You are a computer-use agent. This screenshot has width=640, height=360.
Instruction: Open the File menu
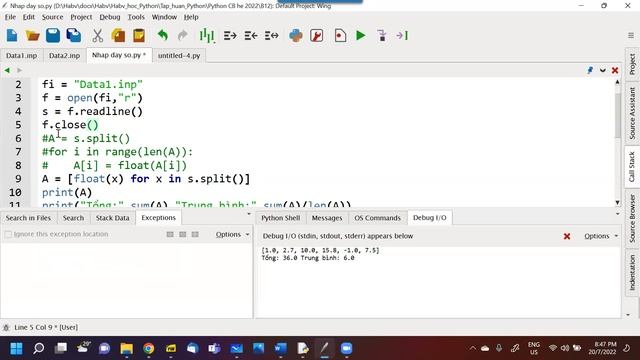point(10,17)
